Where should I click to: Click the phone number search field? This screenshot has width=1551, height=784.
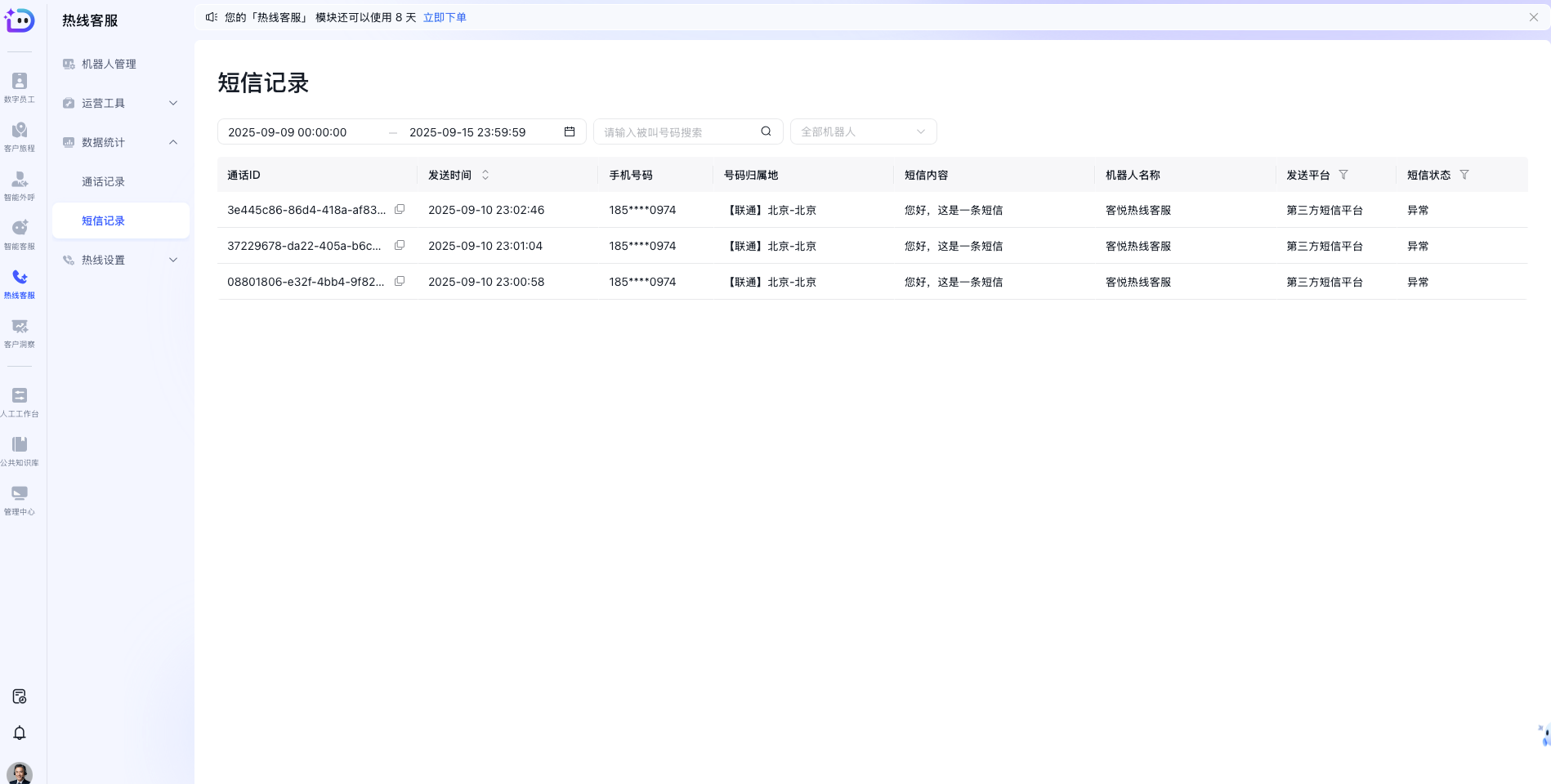point(678,131)
